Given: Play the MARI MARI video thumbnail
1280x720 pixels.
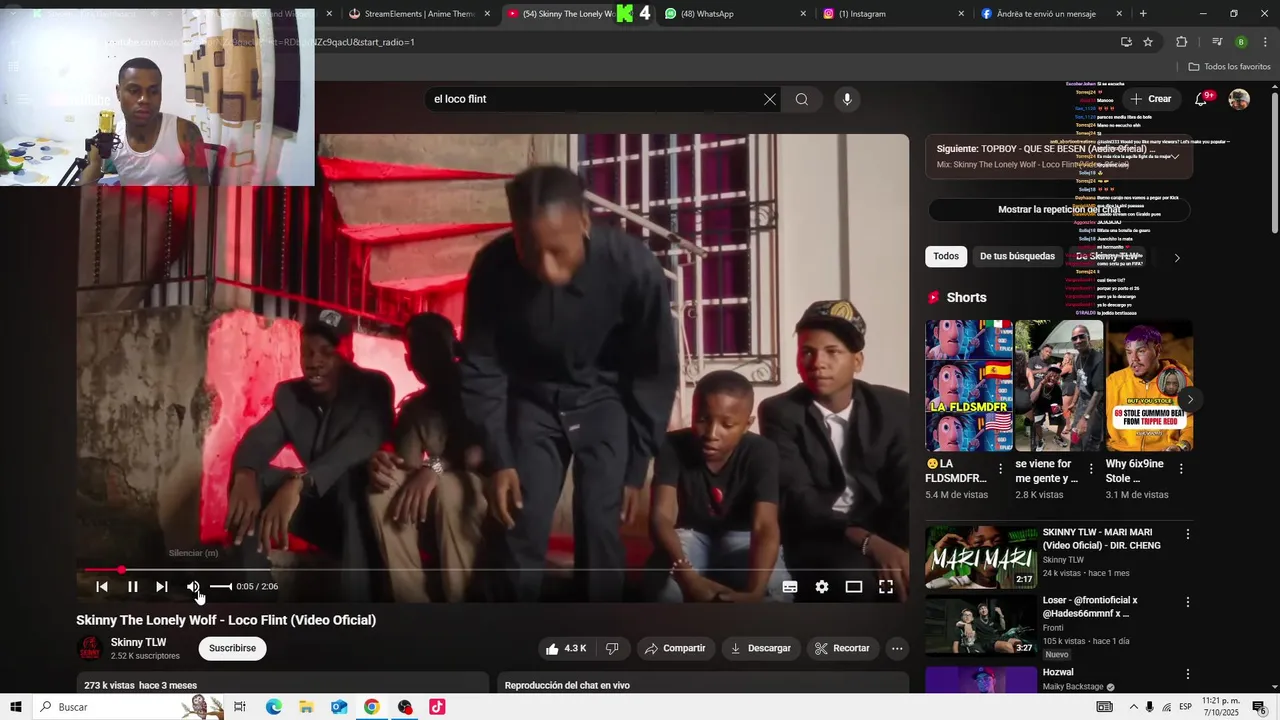Looking at the screenshot, I should tap(981, 557).
